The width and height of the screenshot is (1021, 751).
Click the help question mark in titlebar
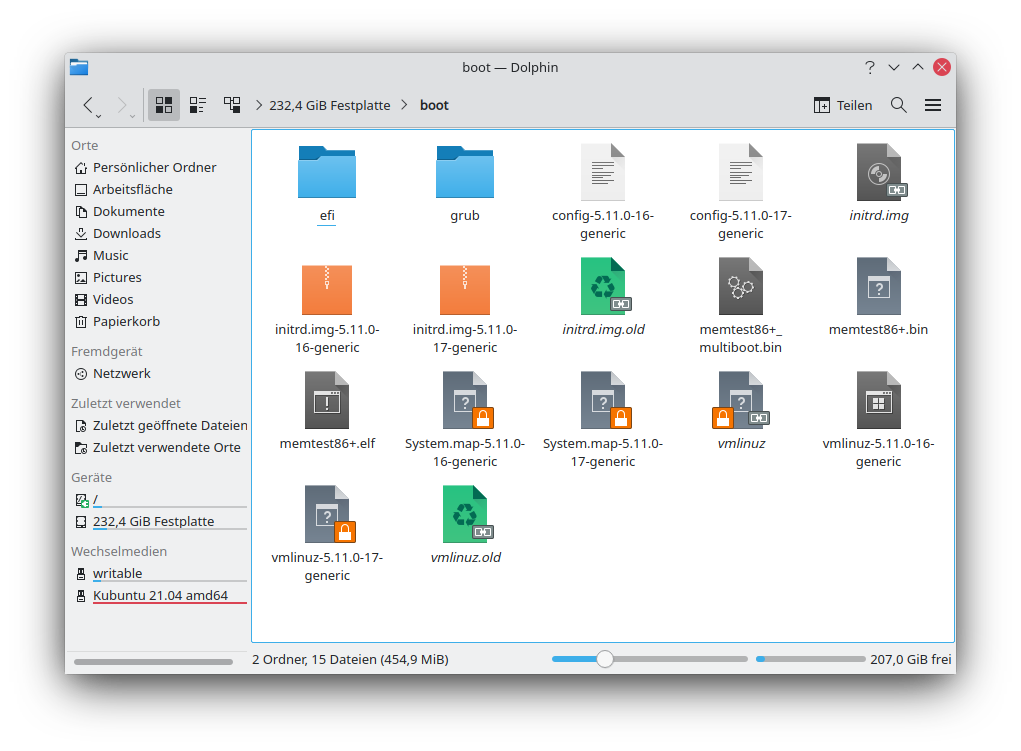point(870,67)
